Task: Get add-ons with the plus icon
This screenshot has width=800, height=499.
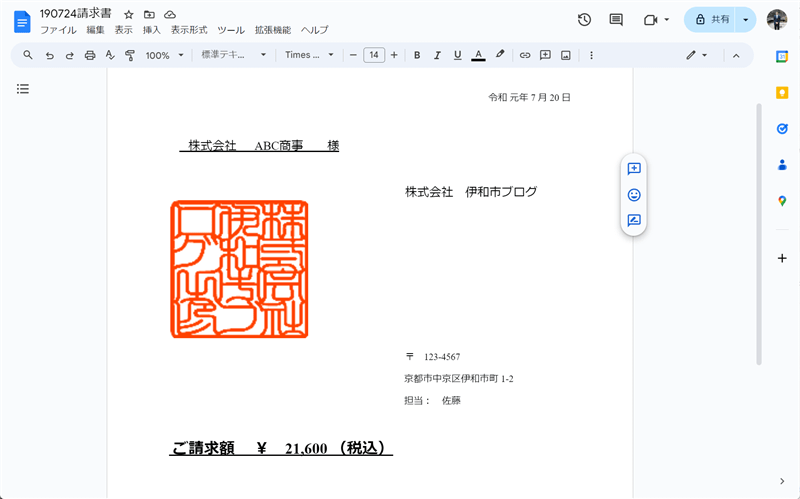Action: 782,258
